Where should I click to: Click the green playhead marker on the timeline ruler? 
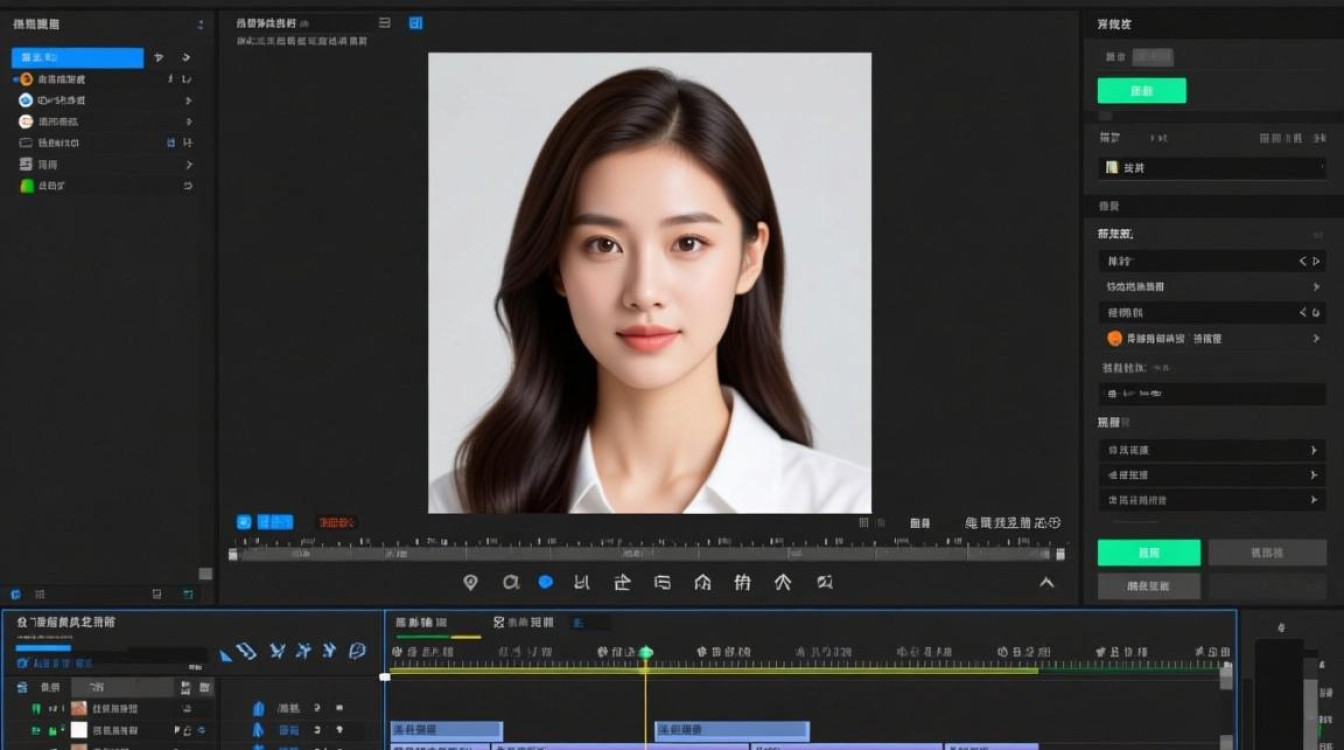click(646, 653)
